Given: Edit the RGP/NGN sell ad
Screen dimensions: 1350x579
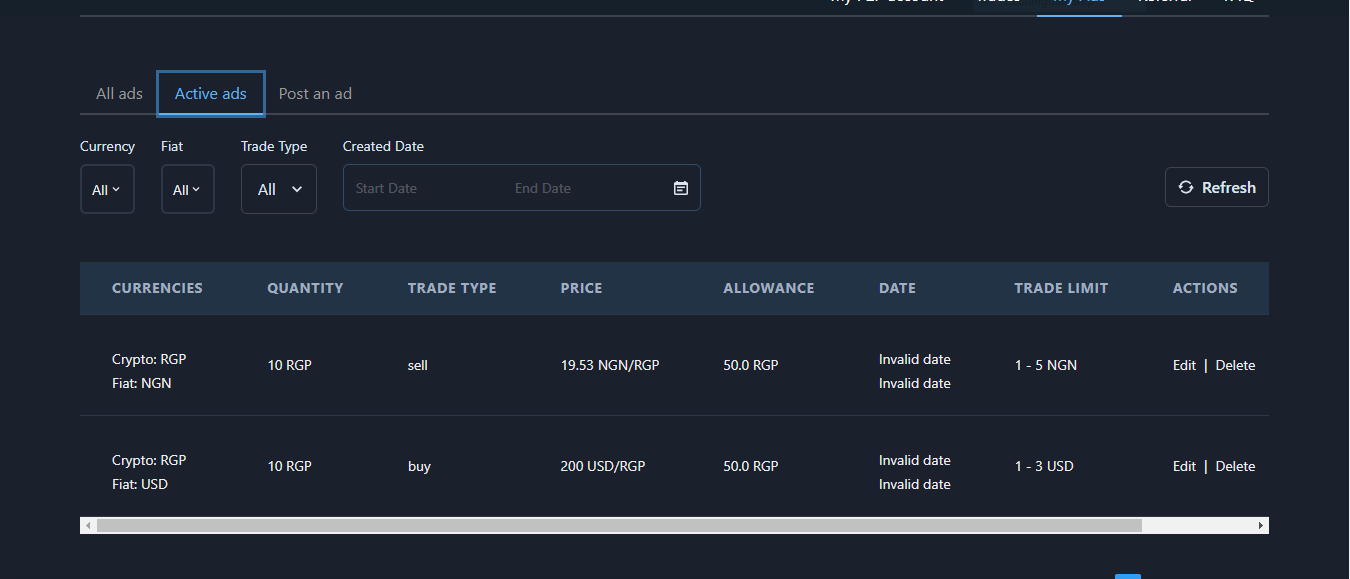Looking at the screenshot, I should pos(1184,366).
